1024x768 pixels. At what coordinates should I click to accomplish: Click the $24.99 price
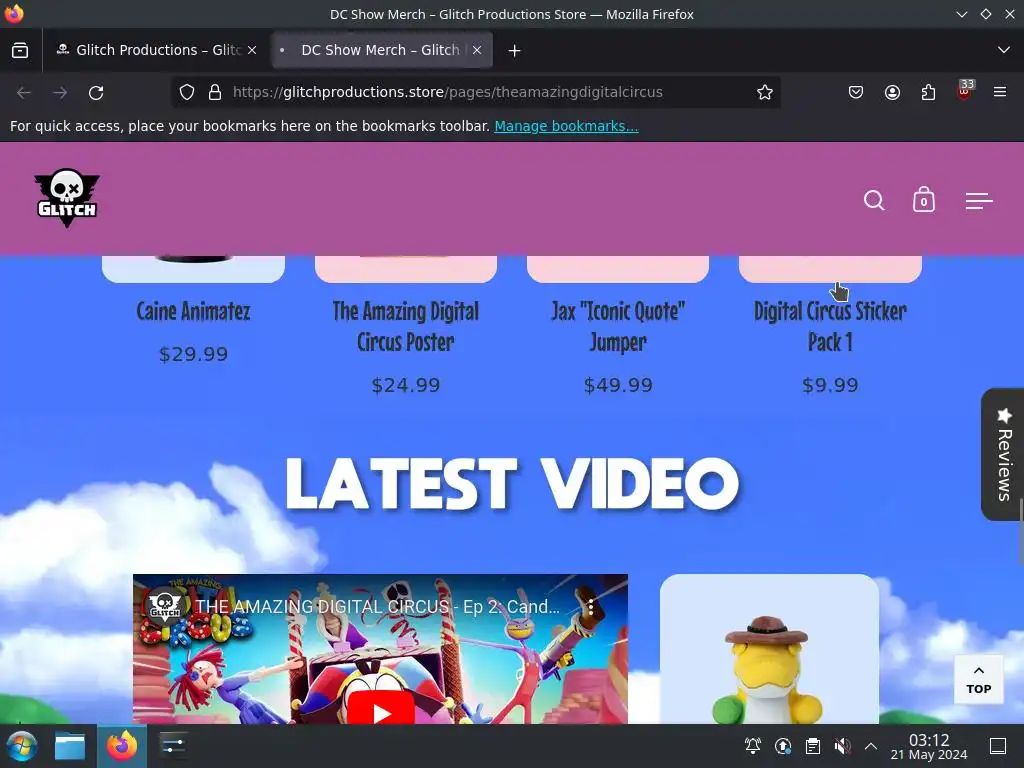coord(406,385)
